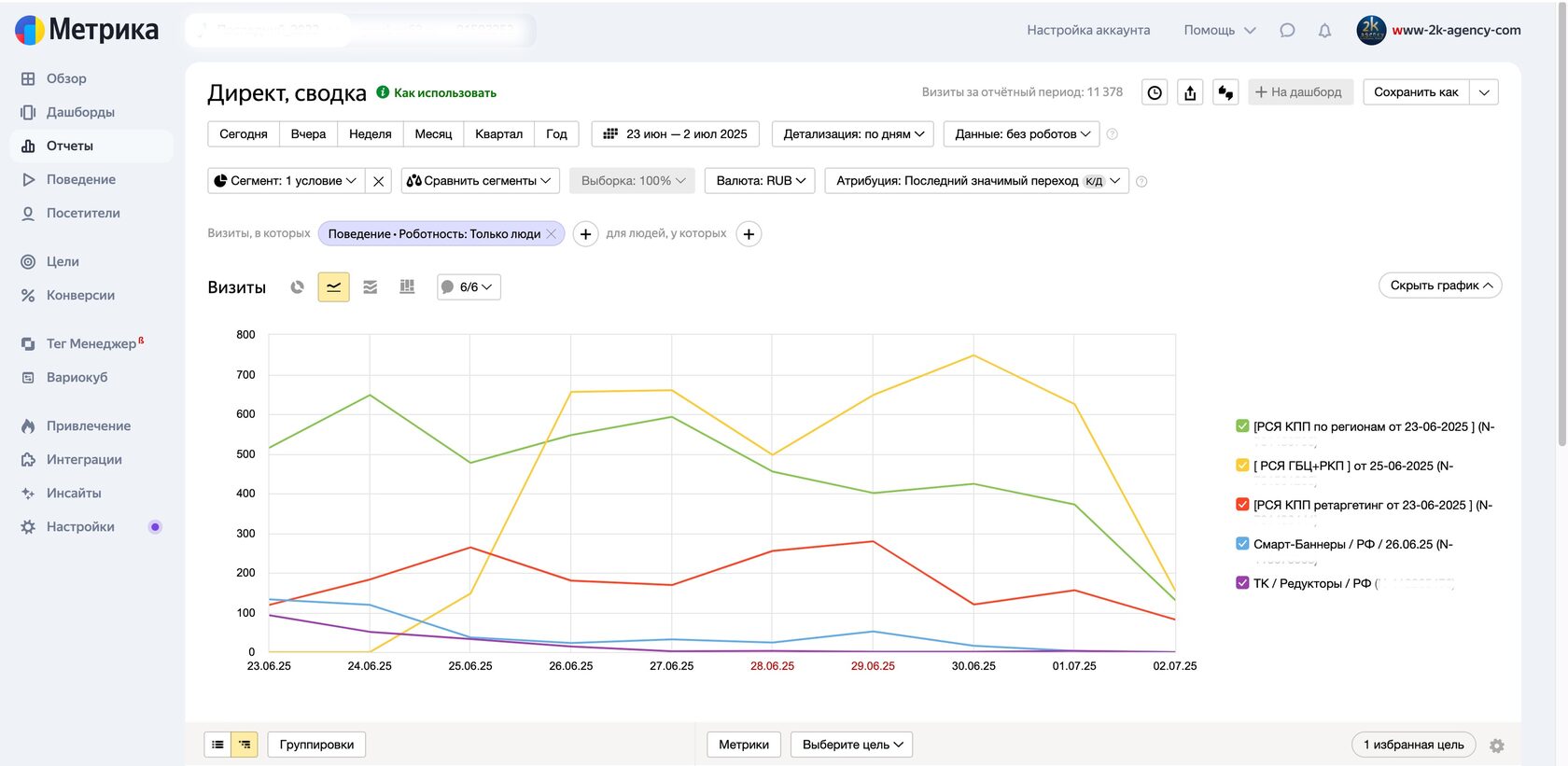Add a people condition with plus button
Screen dimensions: 1568x766
pos(749,233)
